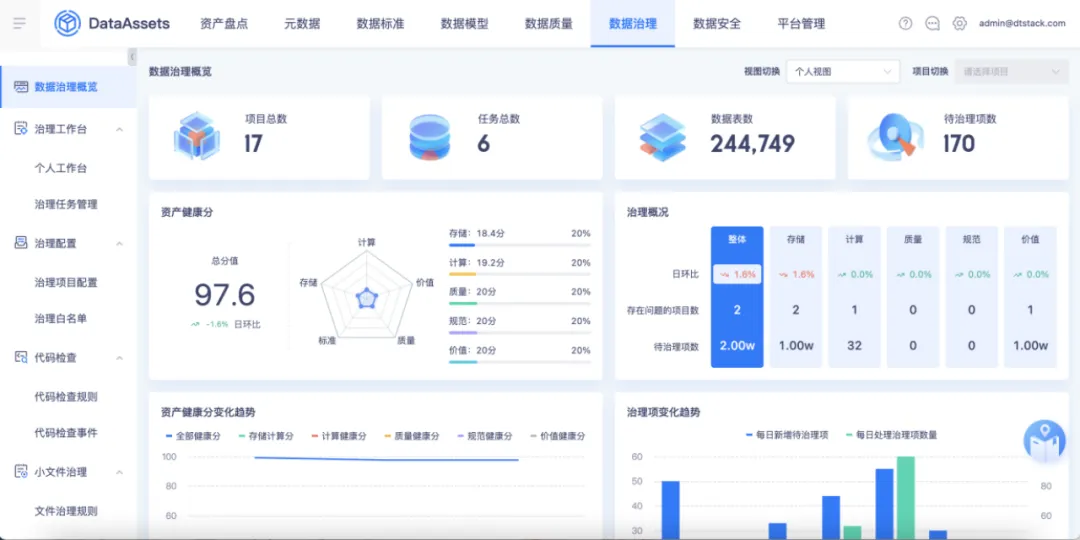1080x540 pixels.
Task: Select the 整体 column in 治理概况
Action: tap(737, 297)
